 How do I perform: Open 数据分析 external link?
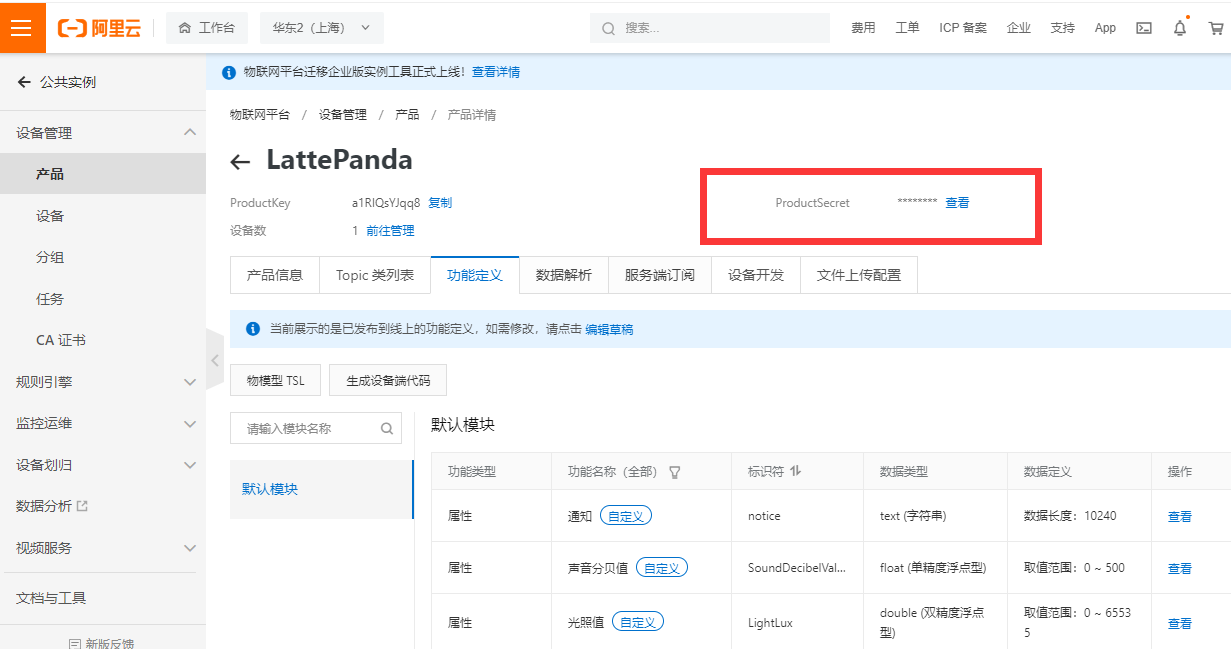click(x=52, y=506)
